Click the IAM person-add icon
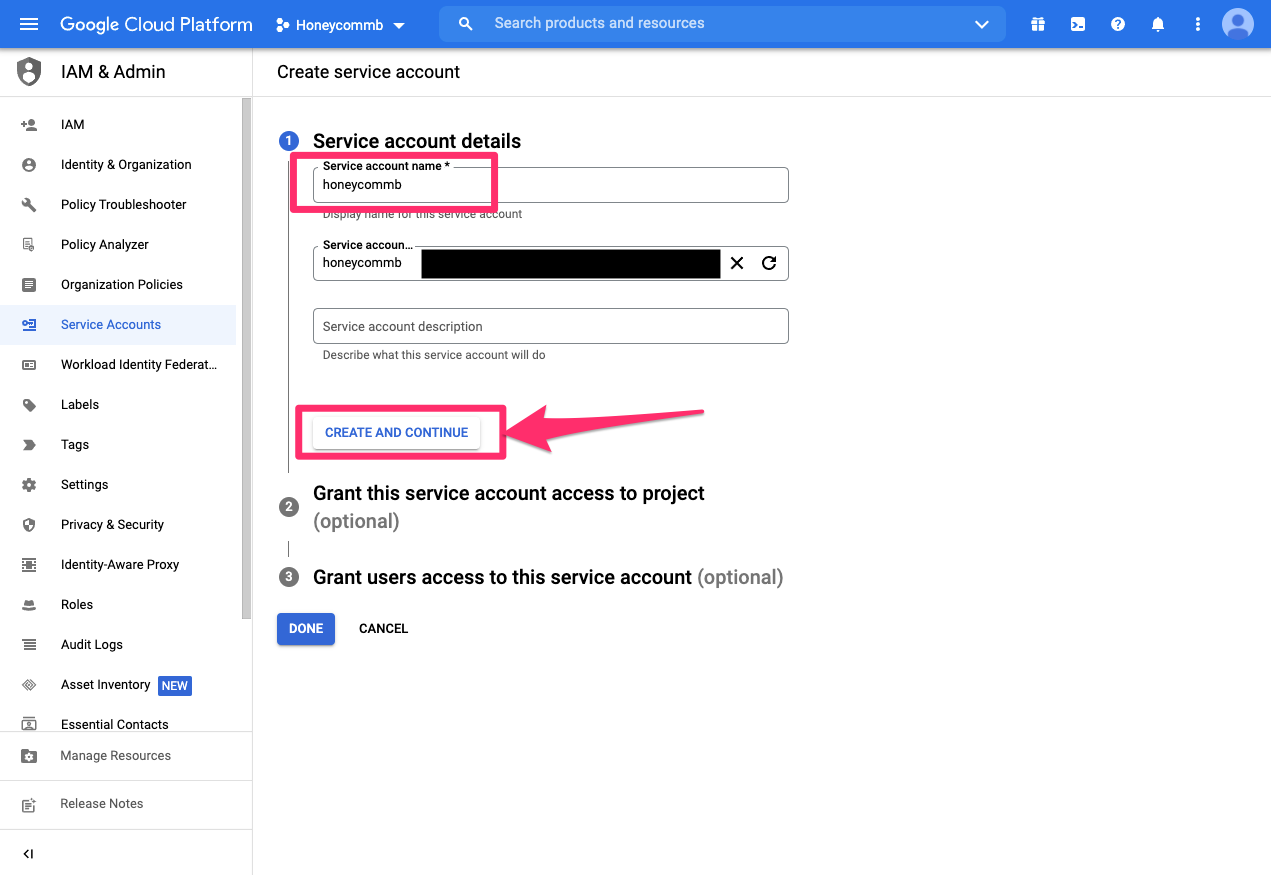This screenshot has width=1271, height=875. click(29, 125)
